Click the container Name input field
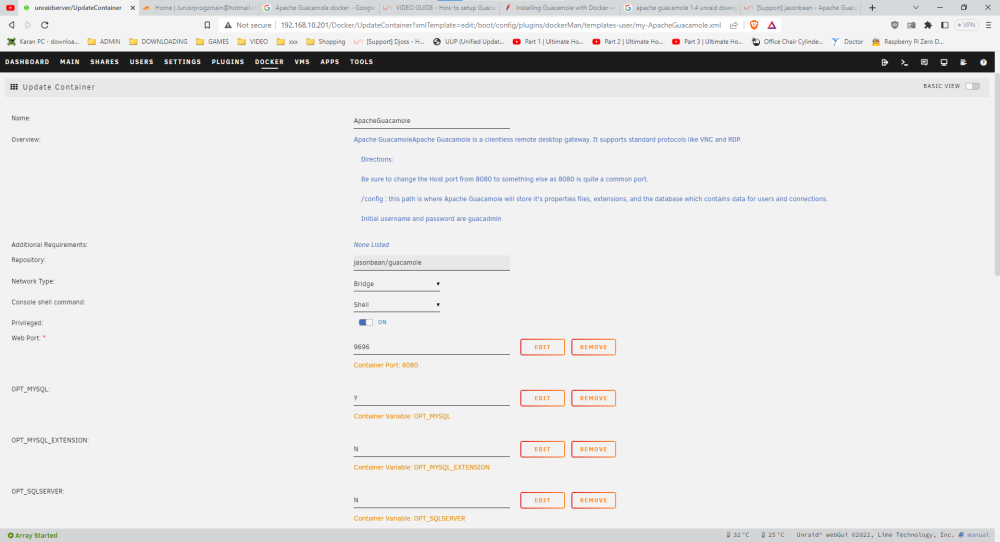 pos(431,121)
